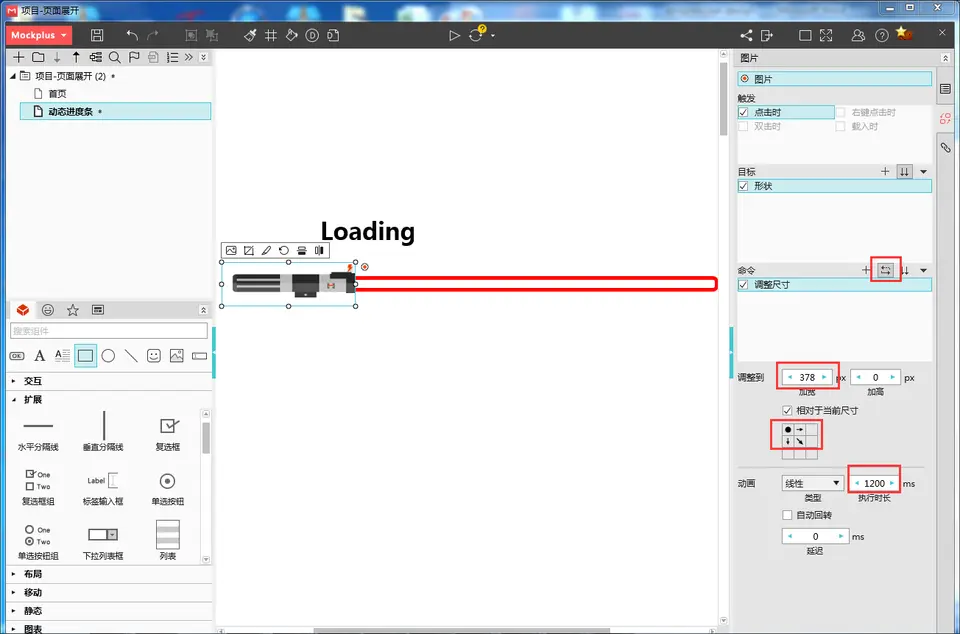Screen dimensions: 960x634
Task: Open the replace image tool above lightsaber
Action: (231, 250)
